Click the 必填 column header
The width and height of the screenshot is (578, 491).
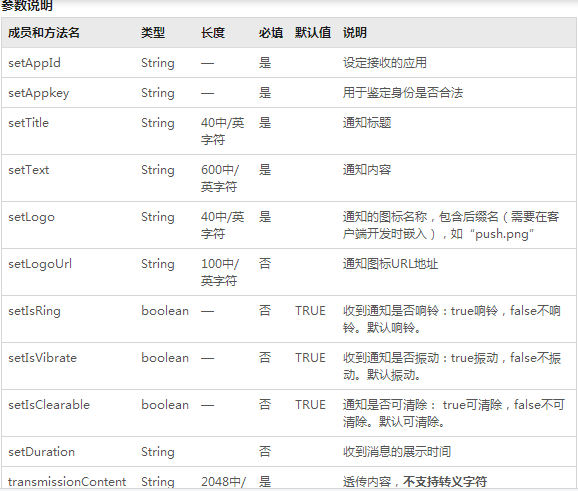click(271, 33)
